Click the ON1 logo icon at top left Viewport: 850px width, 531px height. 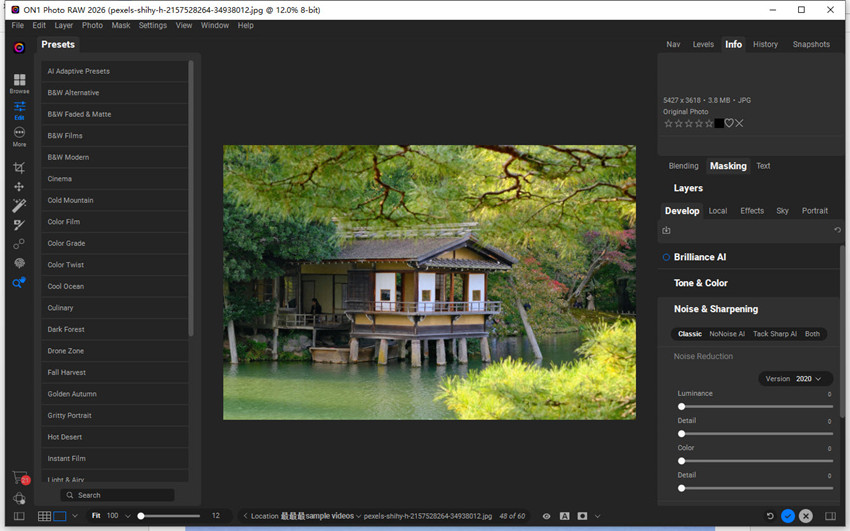point(19,48)
